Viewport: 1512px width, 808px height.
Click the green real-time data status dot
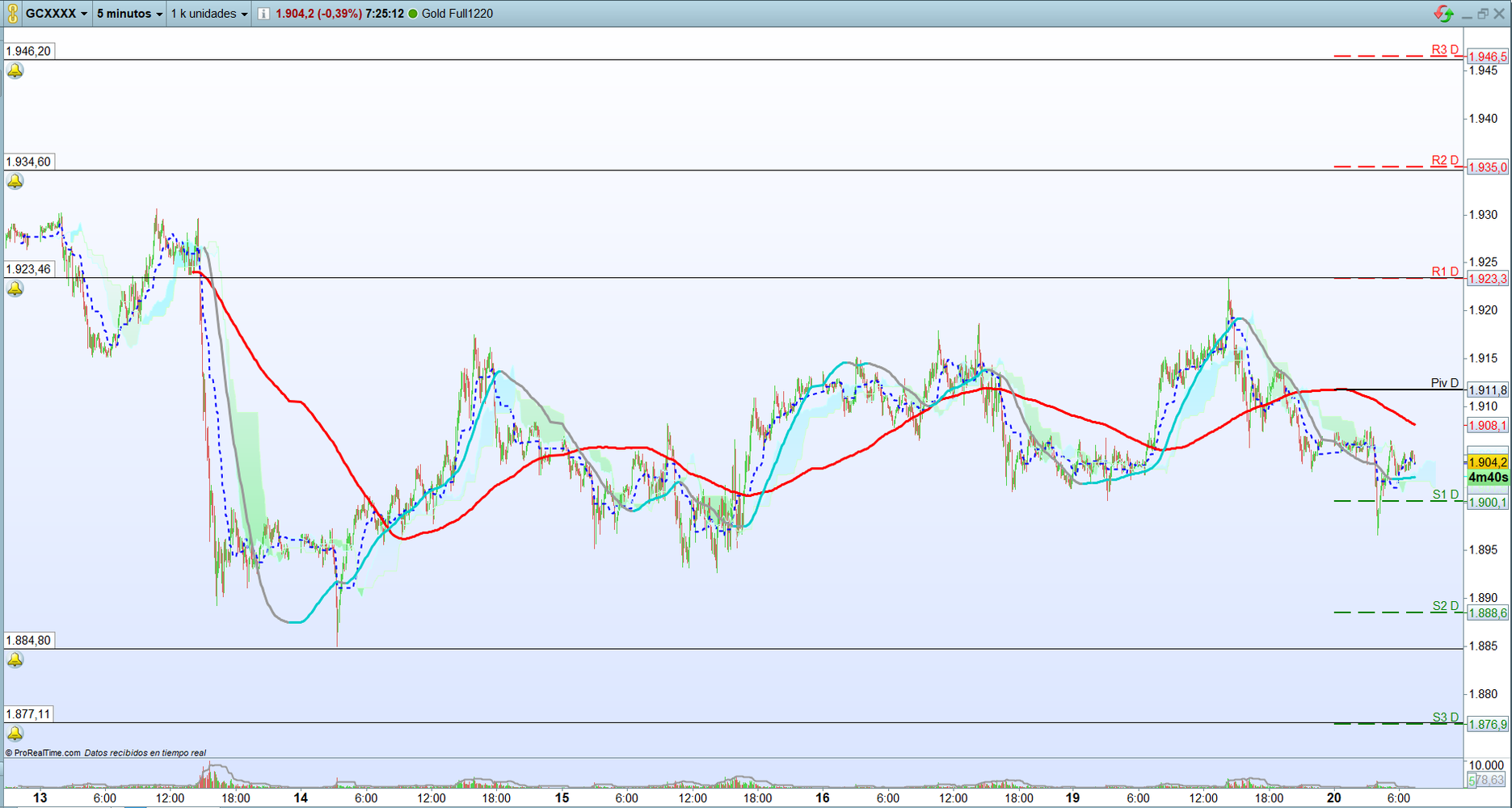click(x=413, y=14)
